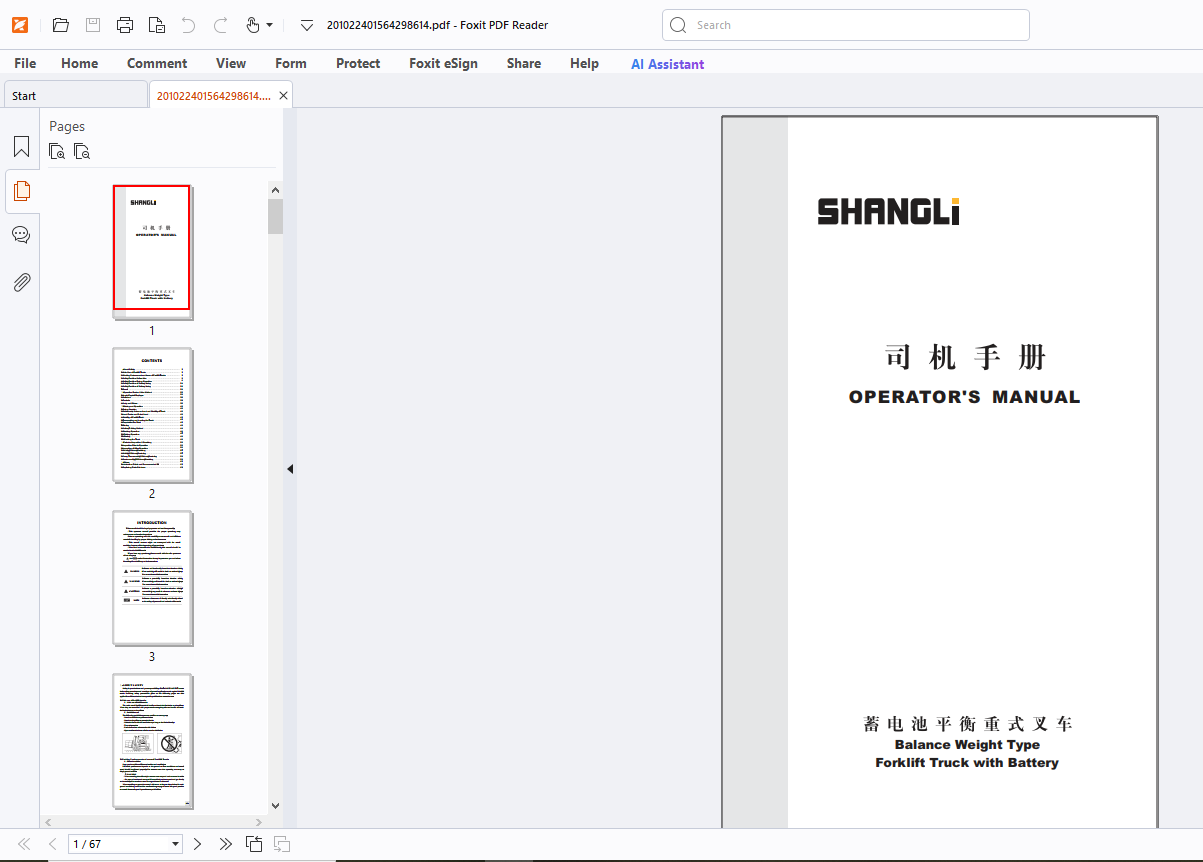
Task: Open the AI Assistant tab
Action: tap(667, 64)
